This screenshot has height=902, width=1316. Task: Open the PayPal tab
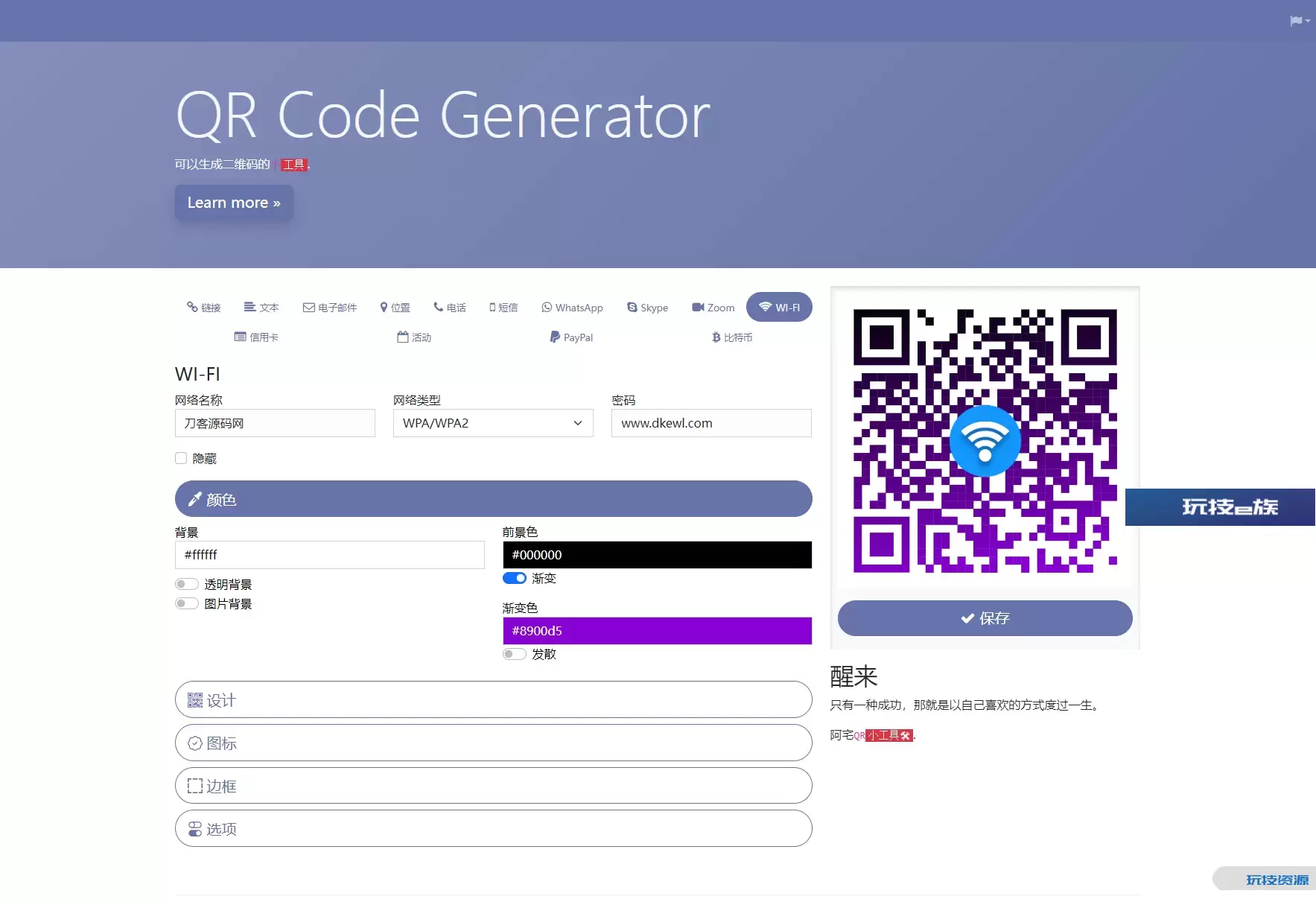[571, 337]
